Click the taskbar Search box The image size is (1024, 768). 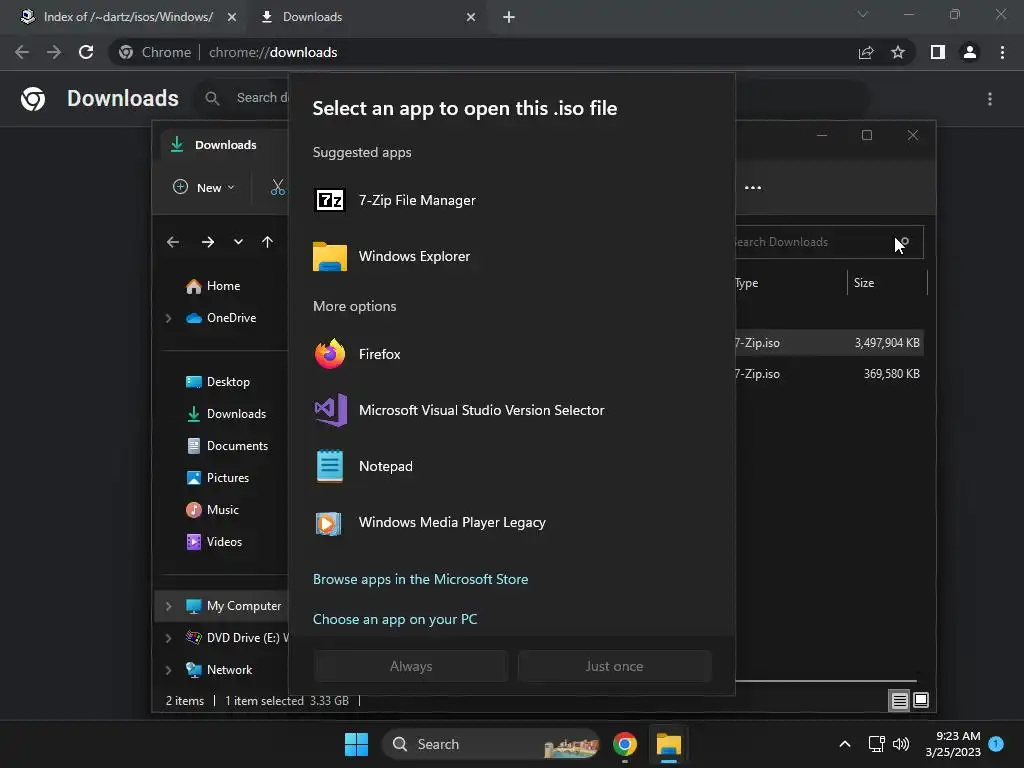coord(491,744)
